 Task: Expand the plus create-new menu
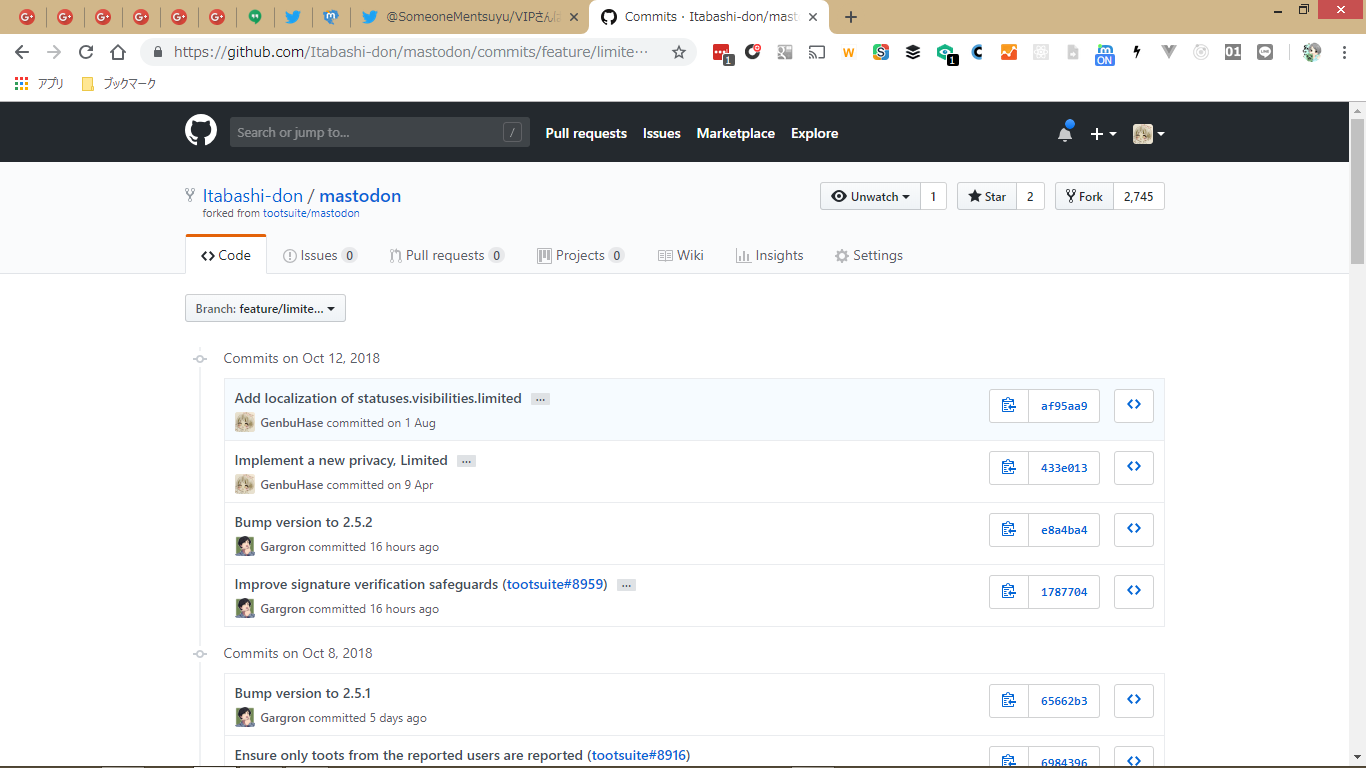click(1103, 134)
